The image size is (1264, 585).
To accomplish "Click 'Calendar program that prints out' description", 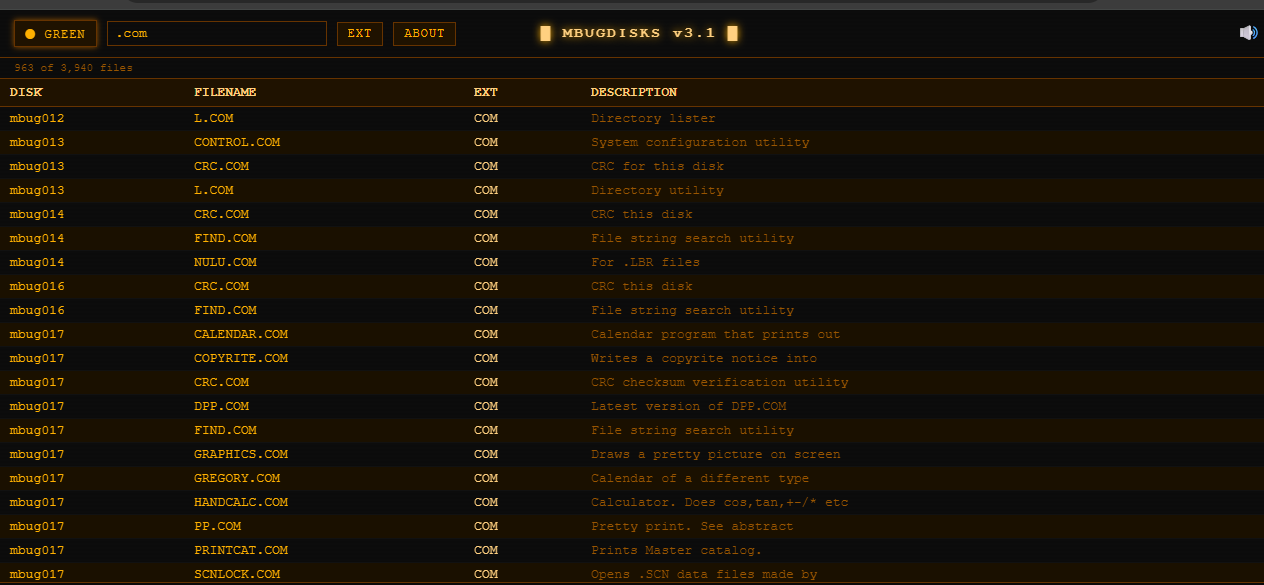I will coord(715,334).
